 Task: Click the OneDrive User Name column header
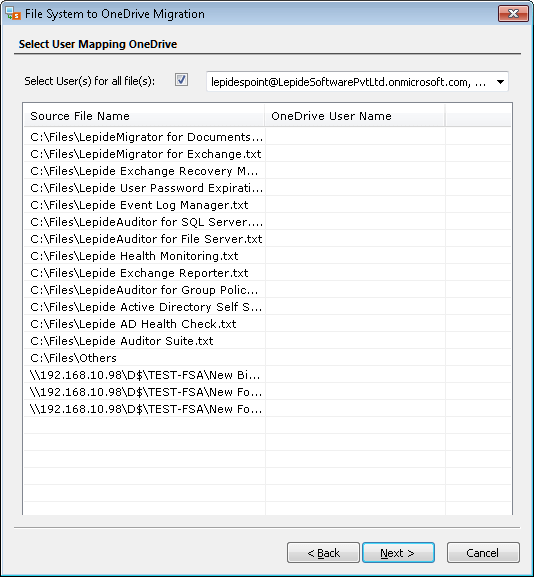coord(355,116)
